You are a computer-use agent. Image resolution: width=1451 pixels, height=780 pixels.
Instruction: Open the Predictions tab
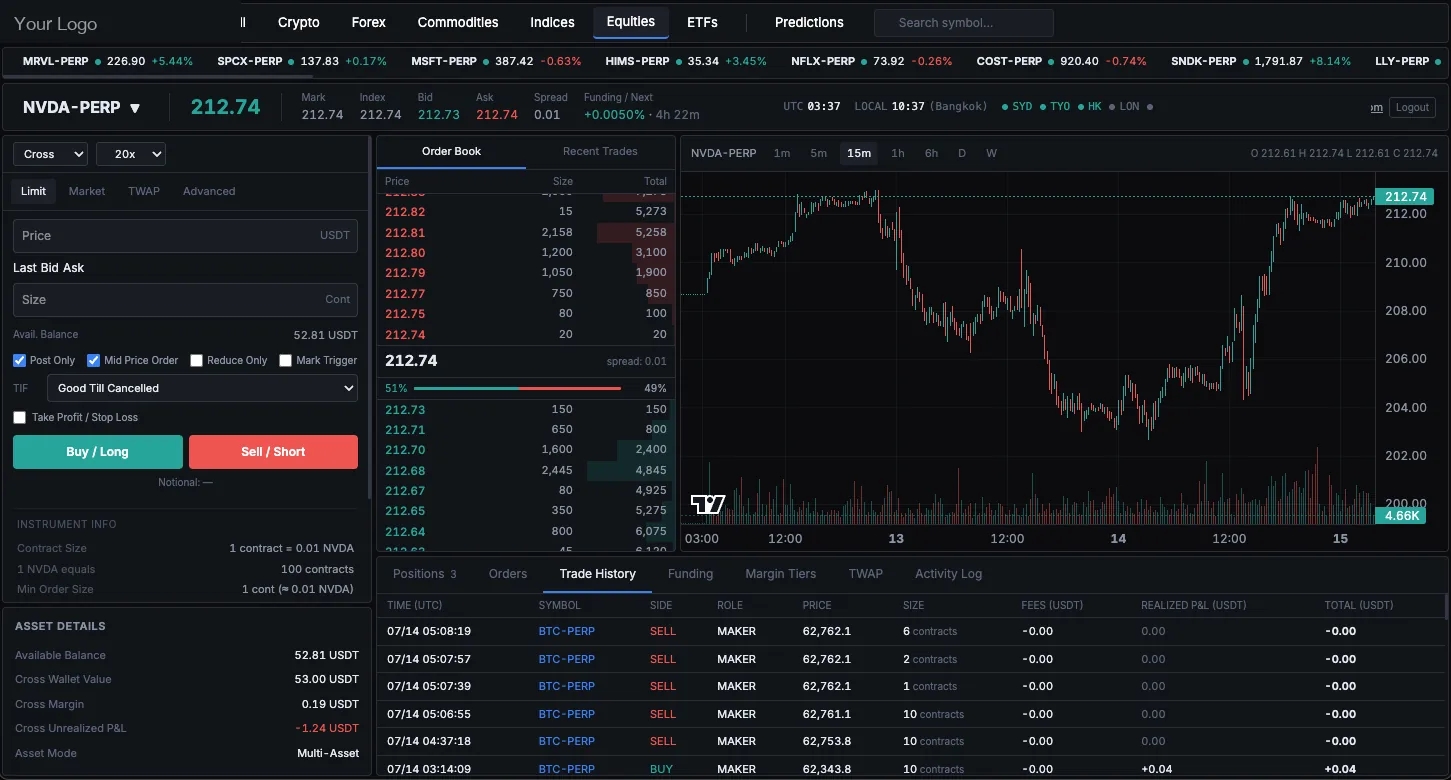coord(809,22)
